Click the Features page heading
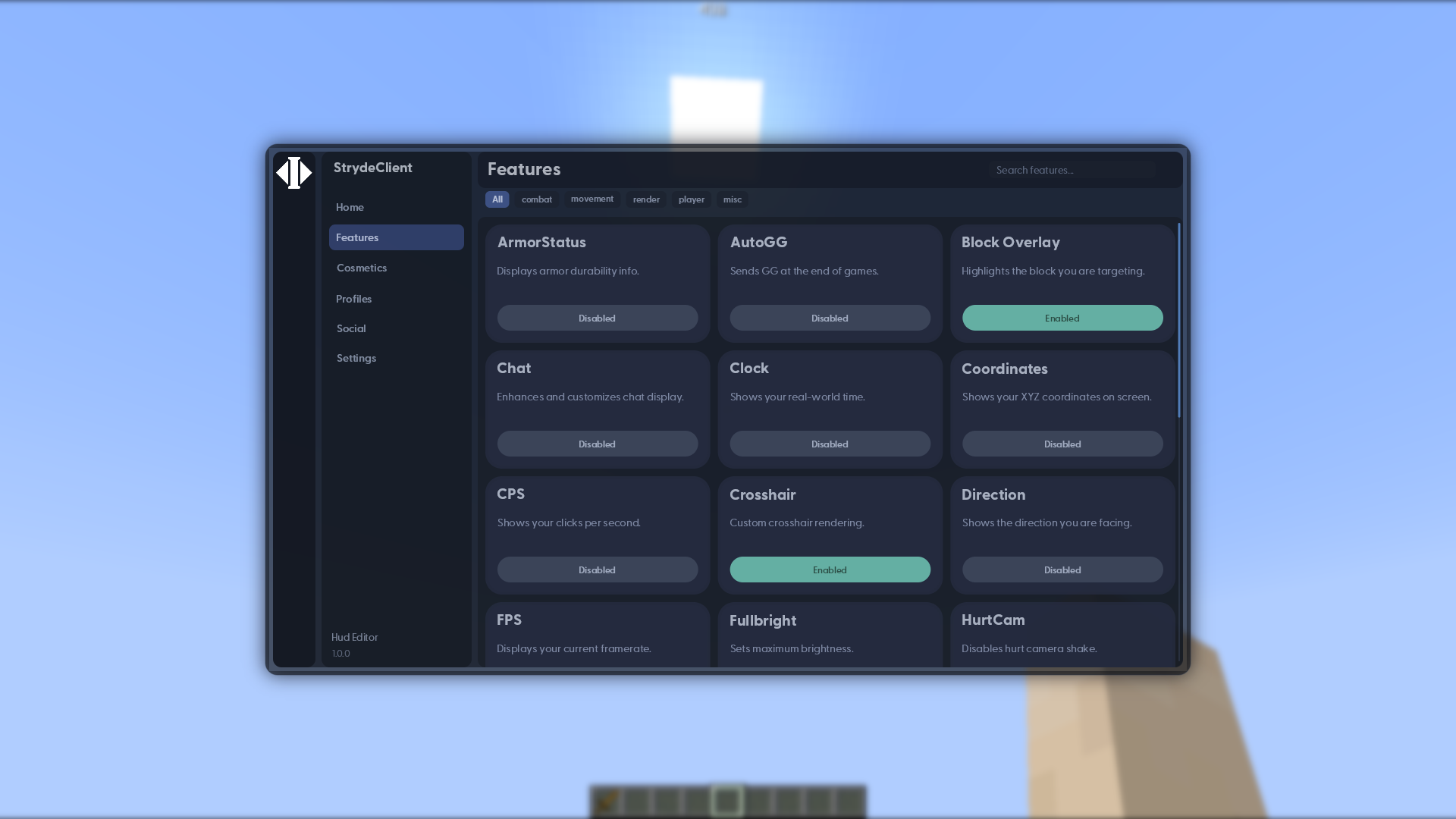The height and width of the screenshot is (819, 1456). [x=524, y=169]
